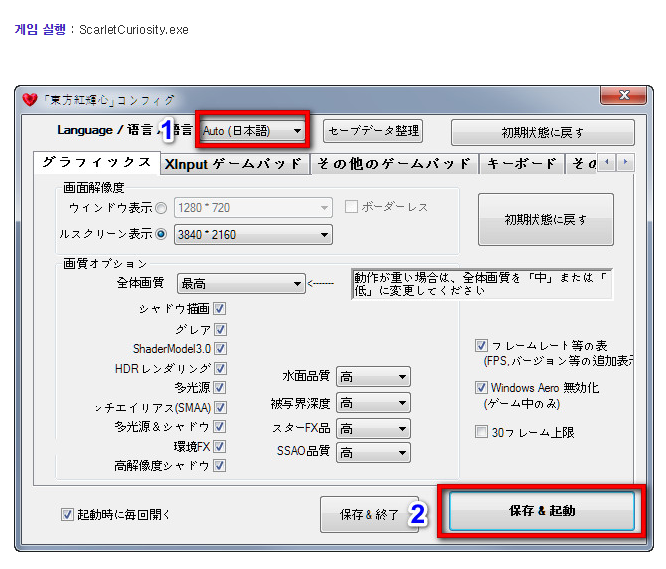The height and width of the screenshot is (569, 666).
Task: Toggle the HDRレンダリング checkbox
Action: 220,368
